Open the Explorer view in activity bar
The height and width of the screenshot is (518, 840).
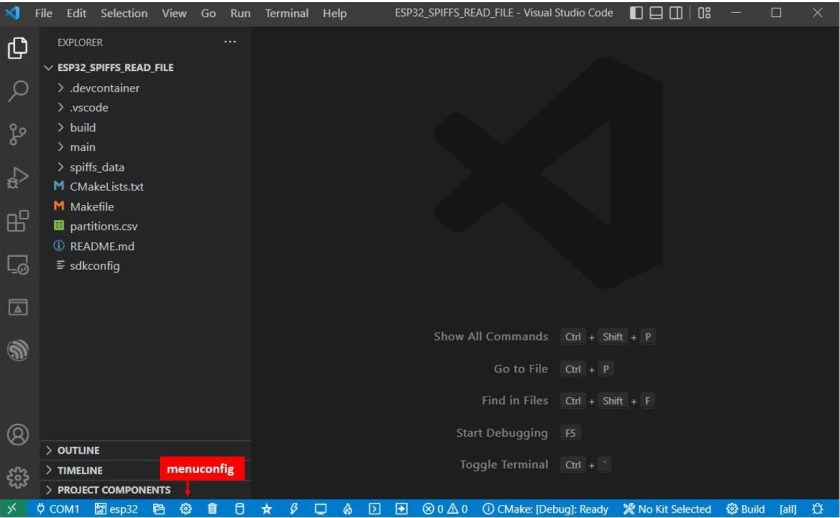point(18,48)
